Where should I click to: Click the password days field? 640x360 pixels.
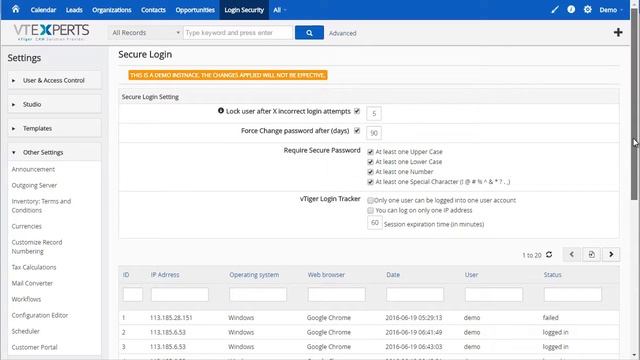click(374, 133)
